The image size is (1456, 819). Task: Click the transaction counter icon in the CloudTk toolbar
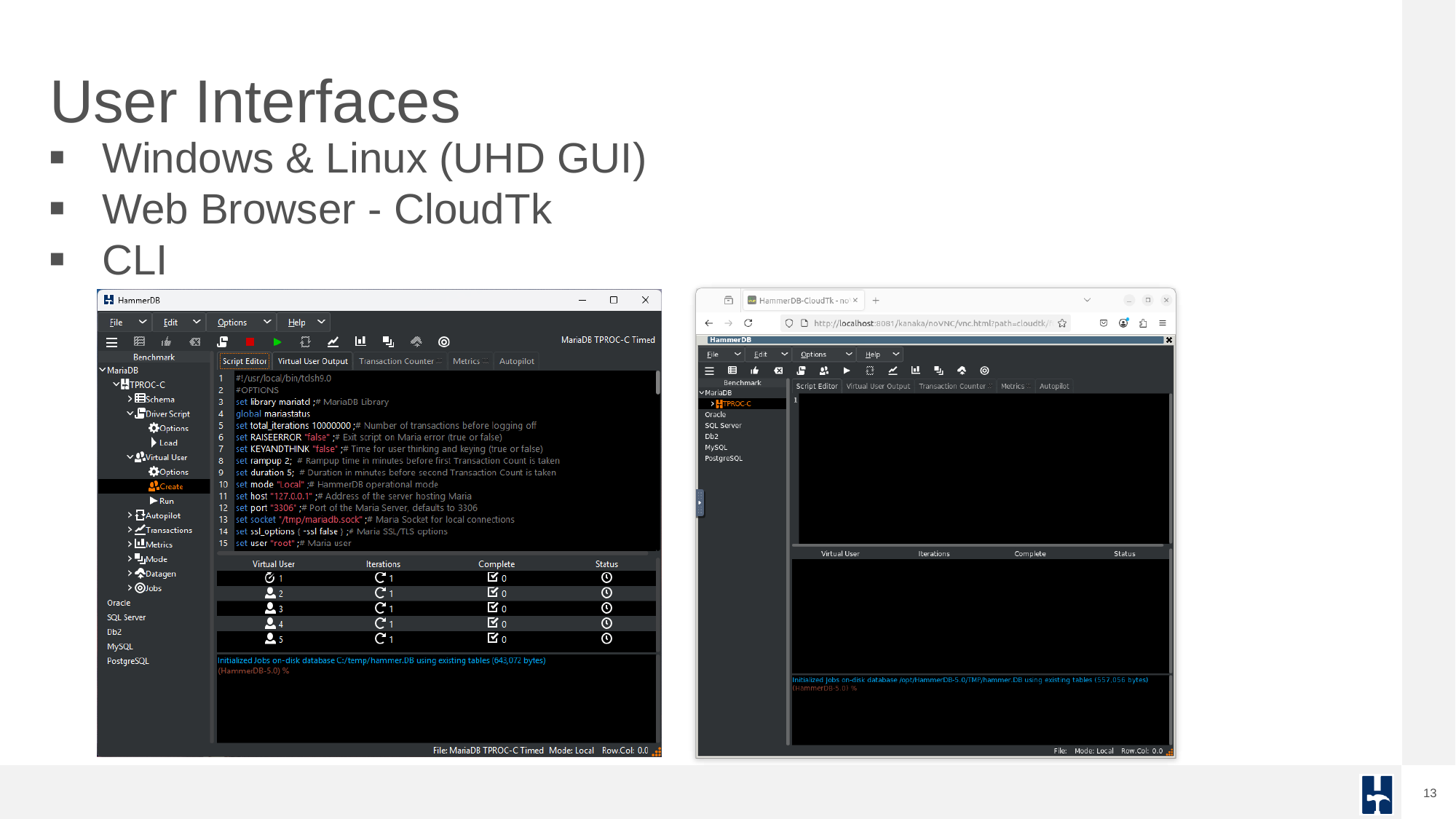coord(893,371)
